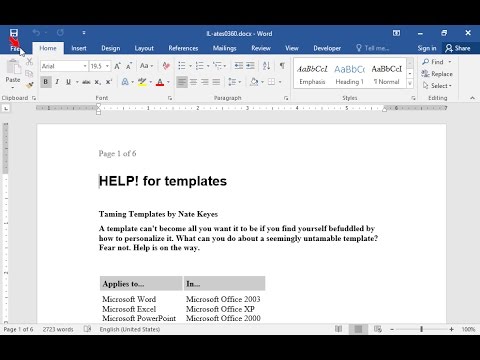Open the Mailings tab
480x360 pixels.
tap(225, 48)
